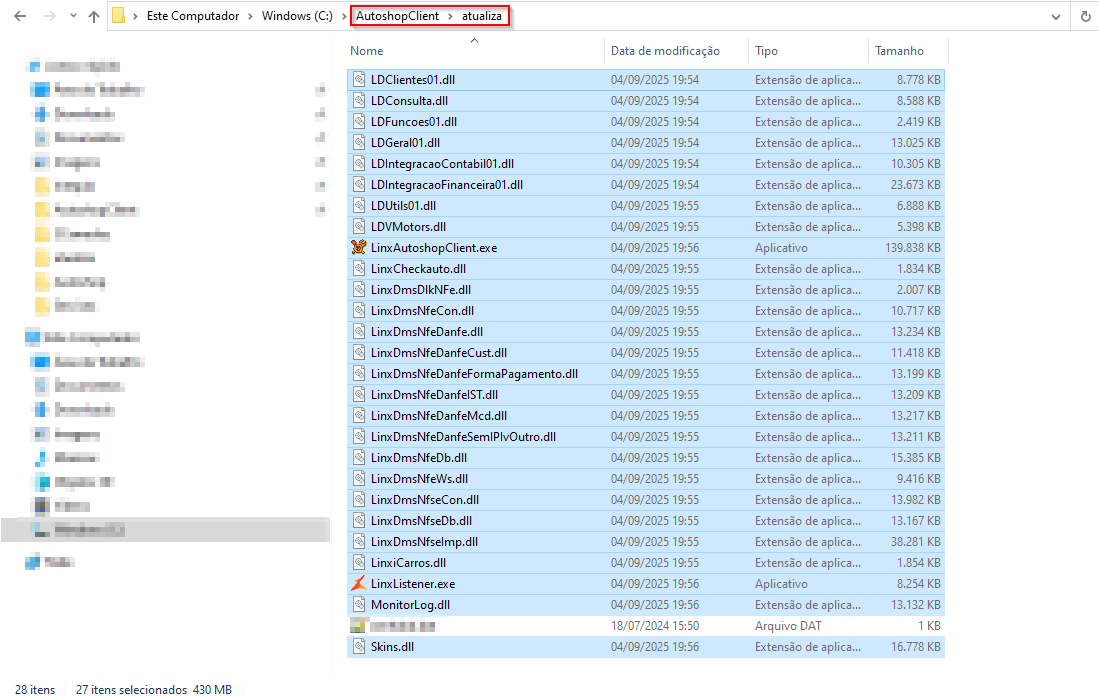1099x698 pixels.
Task: Navigate to Windows (C:) breadcrumb
Action: pos(297,15)
